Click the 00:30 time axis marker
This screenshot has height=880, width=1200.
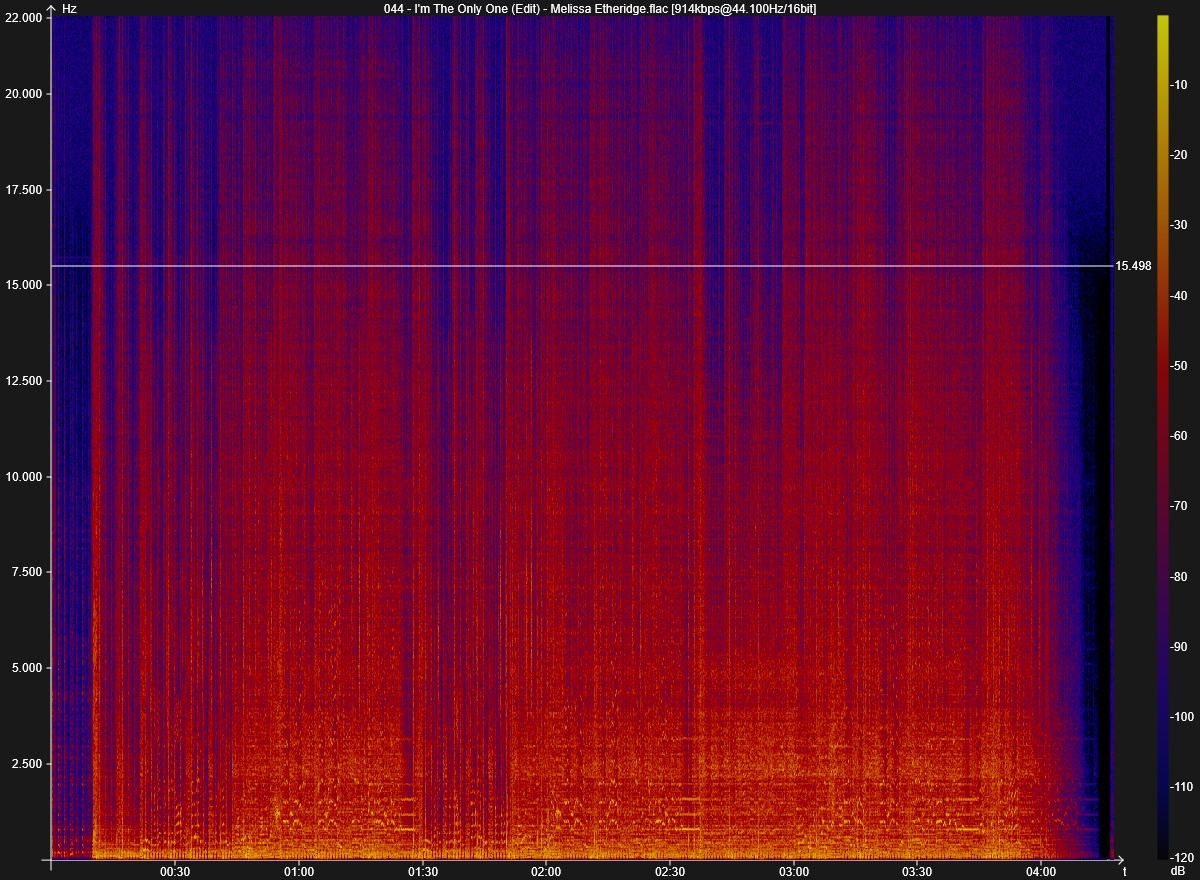[175, 870]
